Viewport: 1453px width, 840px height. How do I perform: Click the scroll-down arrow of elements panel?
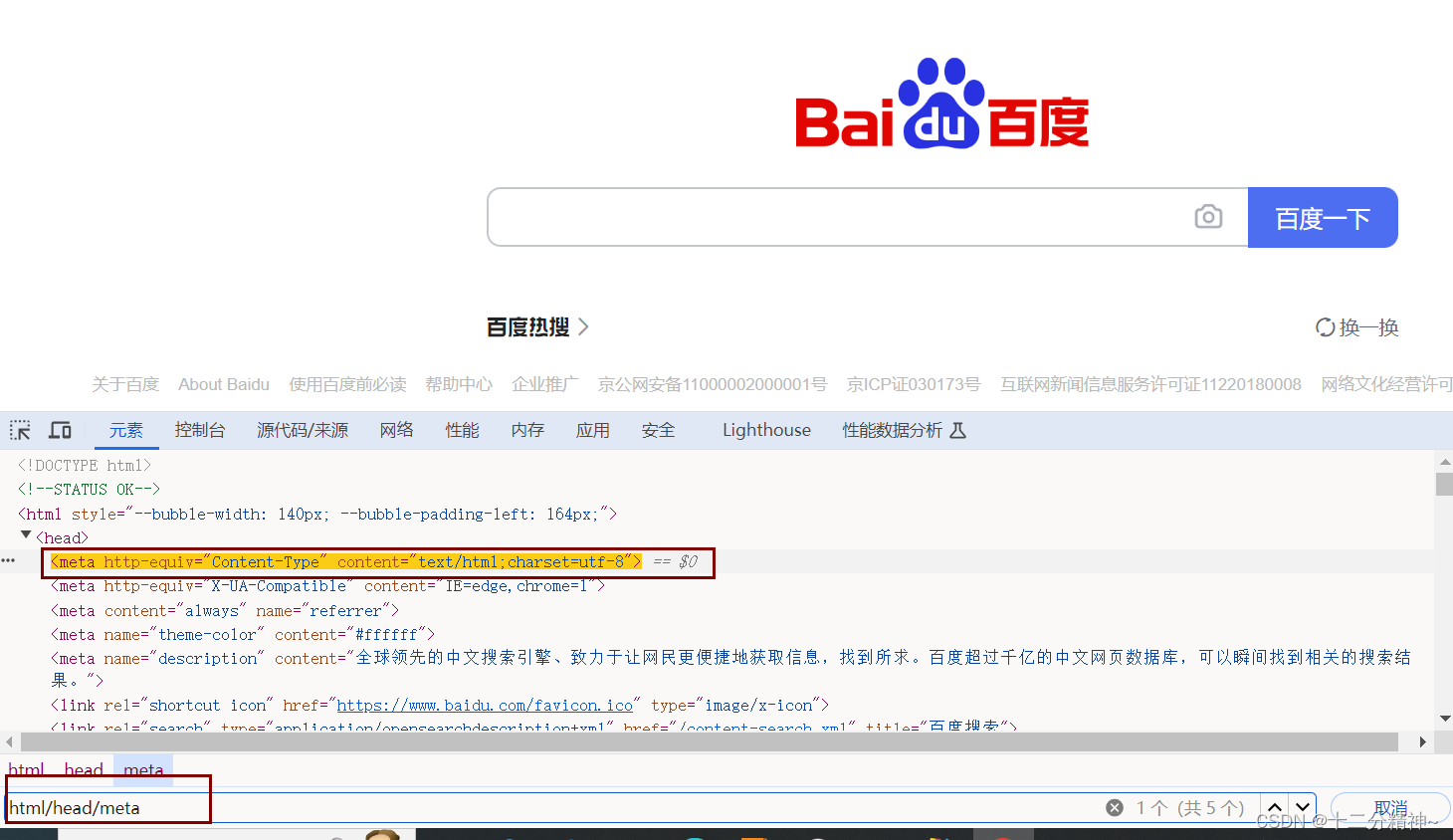(1444, 718)
